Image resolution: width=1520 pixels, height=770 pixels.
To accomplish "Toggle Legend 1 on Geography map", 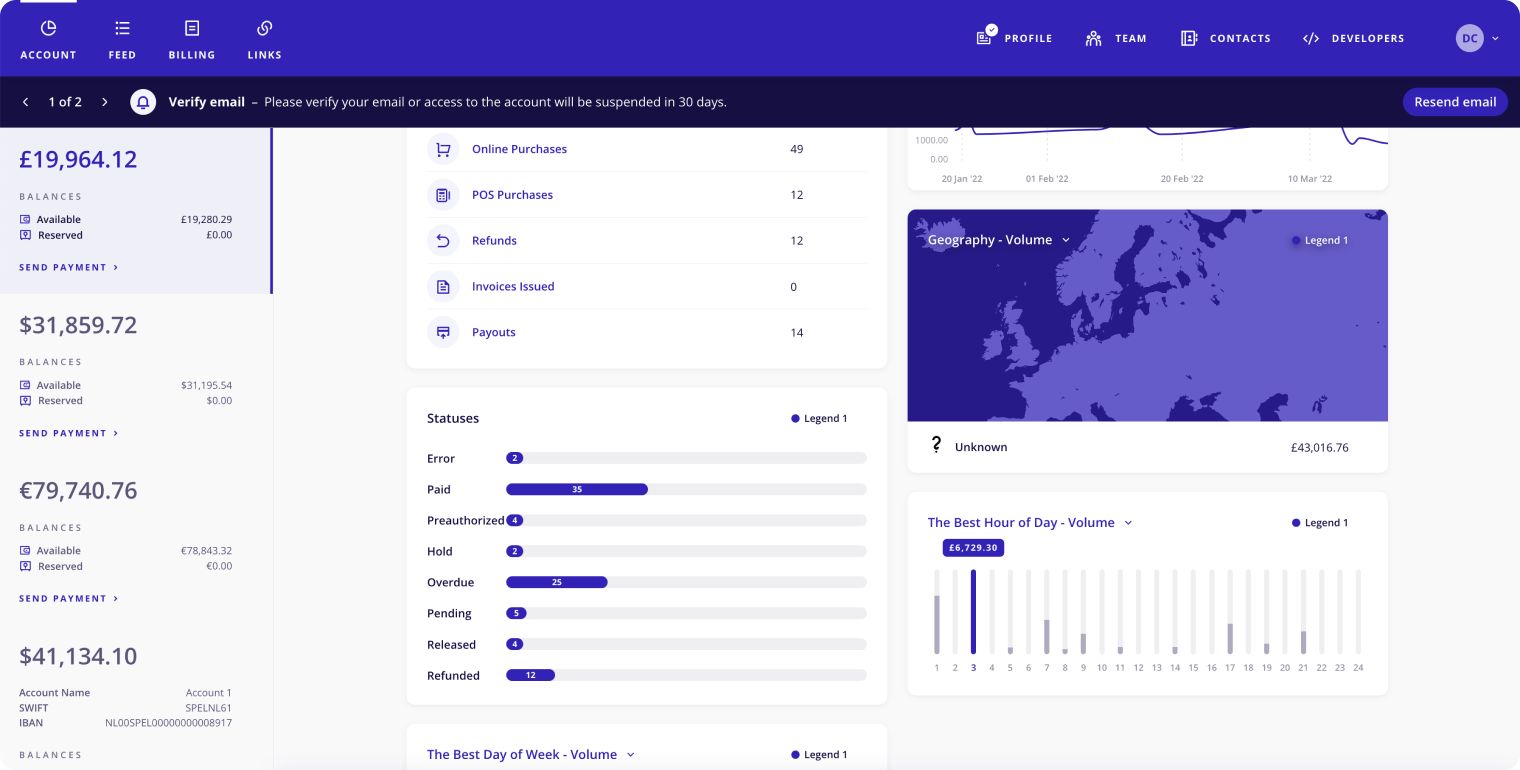I will click(x=1320, y=241).
